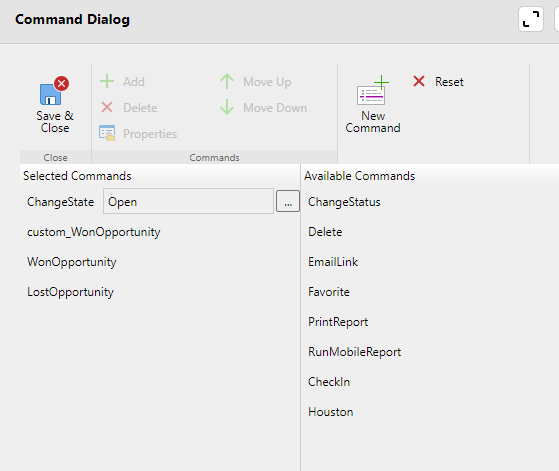Click the green Add plus icon
Image resolution: width=559 pixels, height=471 pixels.
coord(107,81)
